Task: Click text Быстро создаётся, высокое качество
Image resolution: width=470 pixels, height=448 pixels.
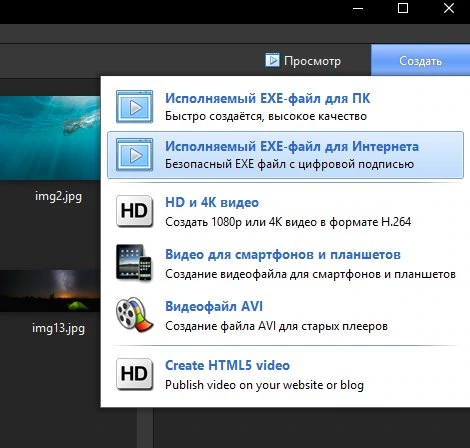Action: [266, 116]
